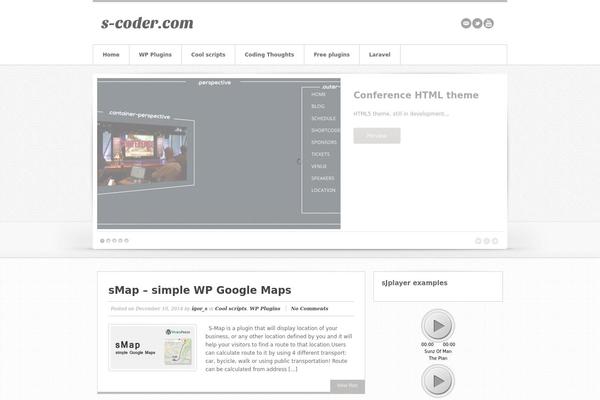Viewport: 600px width, 400px height.
Task: Click the conference theme slider image
Action: point(219,153)
